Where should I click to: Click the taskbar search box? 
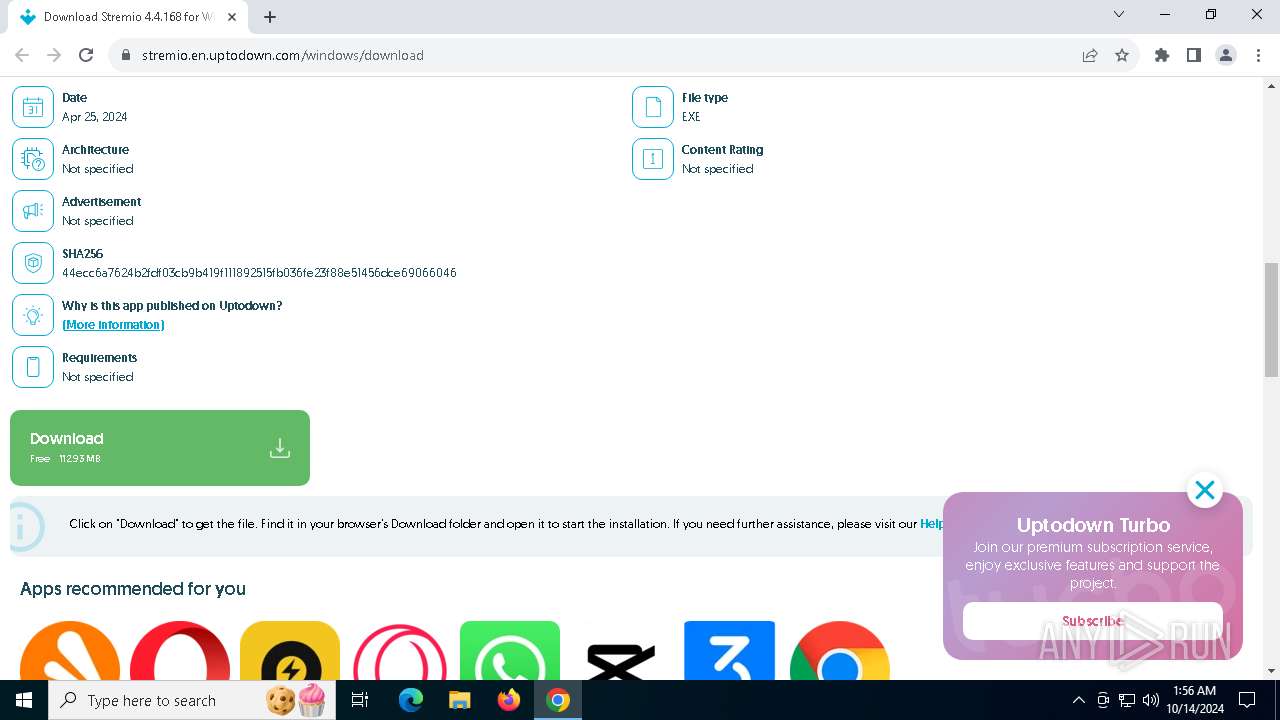(190, 700)
